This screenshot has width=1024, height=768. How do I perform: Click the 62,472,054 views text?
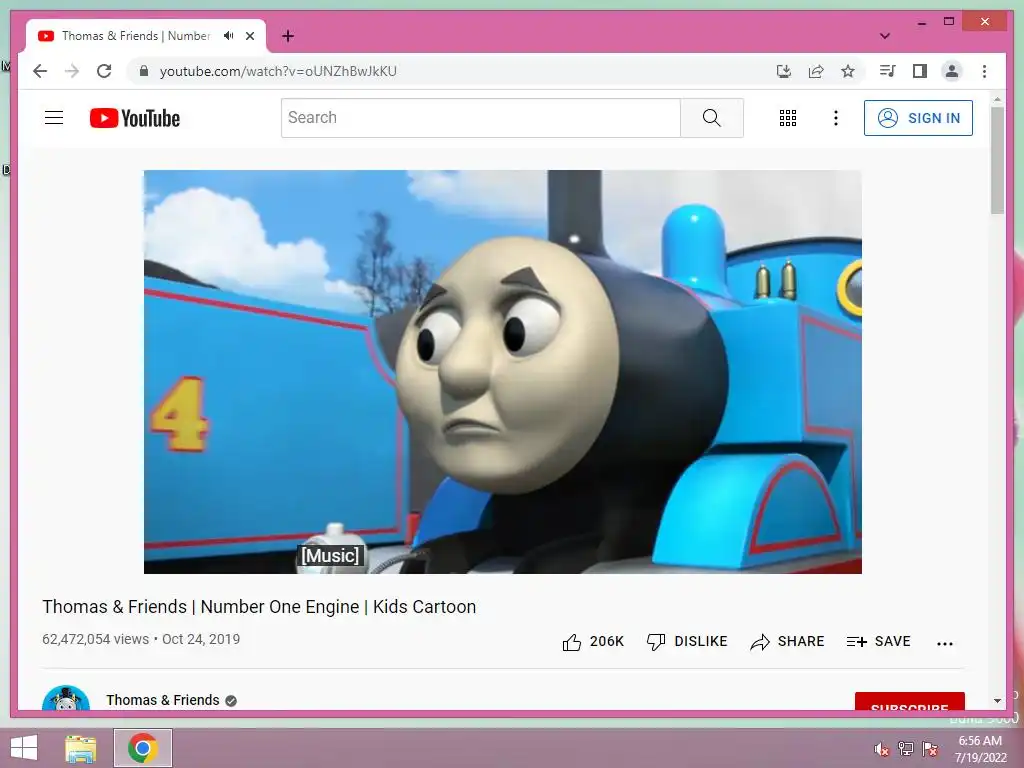pyautogui.click(x=95, y=639)
